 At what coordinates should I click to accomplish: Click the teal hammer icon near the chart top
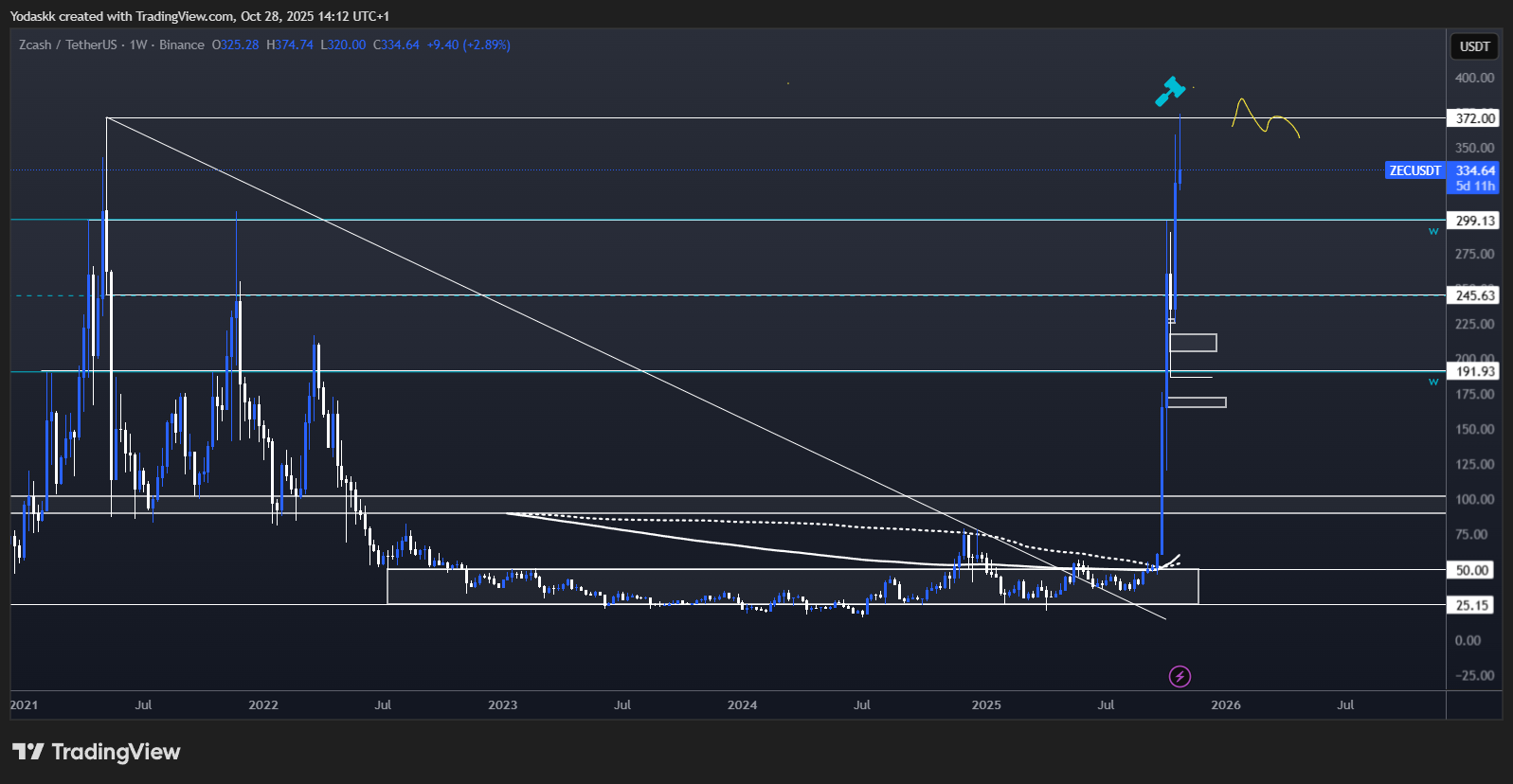tap(1170, 91)
